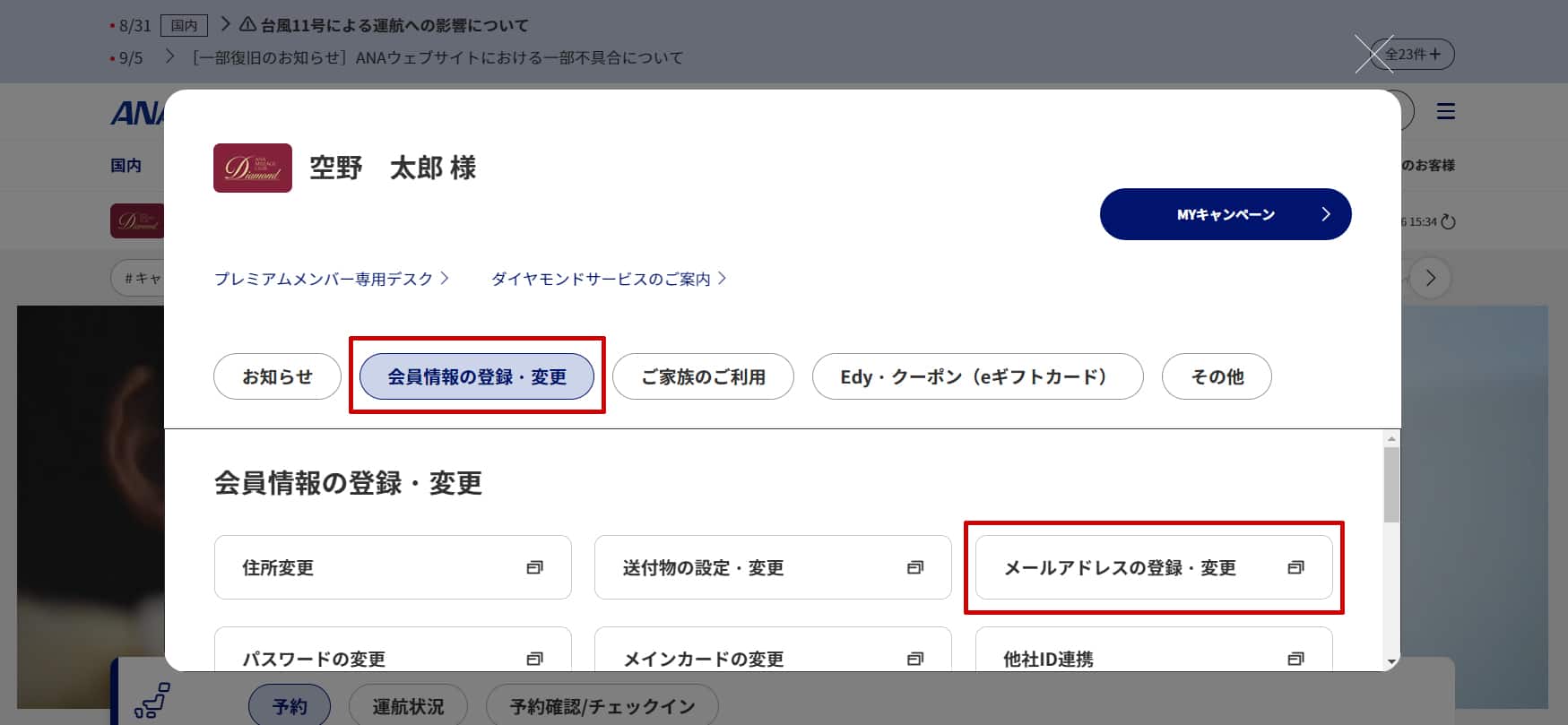
Task: Select the ご家族のご利用 tab
Action: 703,376
